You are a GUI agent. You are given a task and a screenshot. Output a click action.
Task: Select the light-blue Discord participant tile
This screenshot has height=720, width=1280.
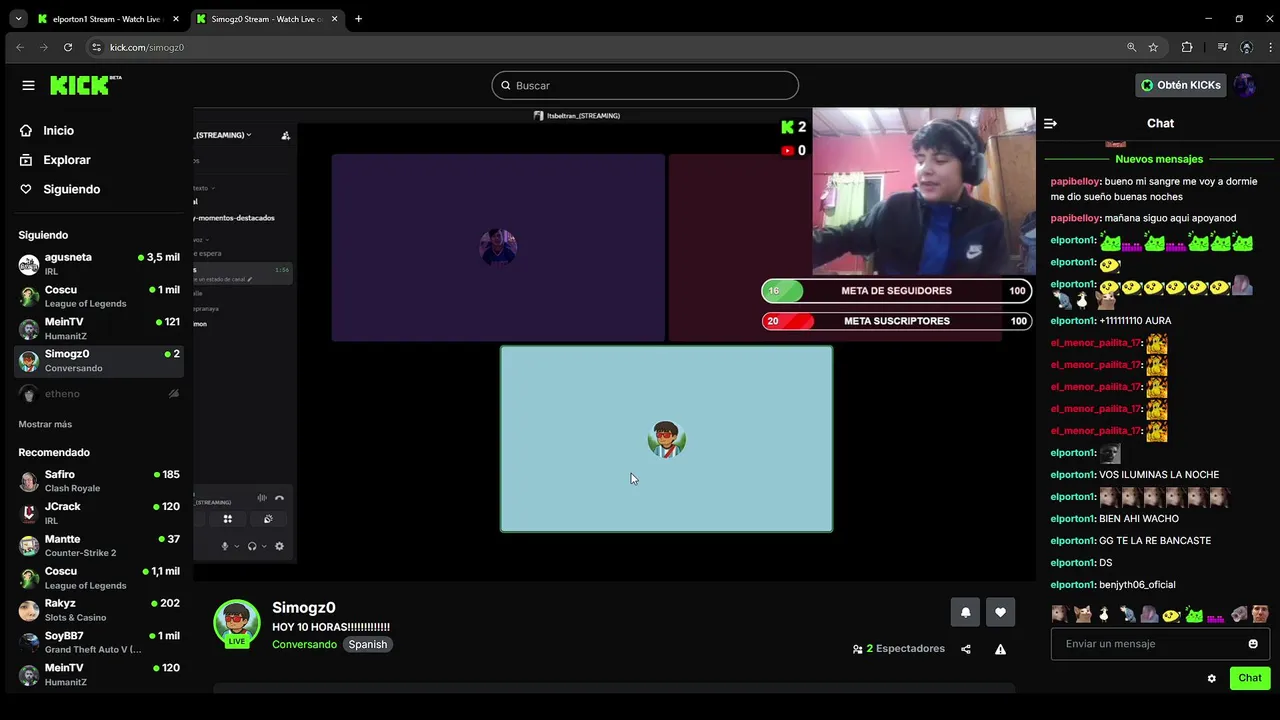point(666,439)
